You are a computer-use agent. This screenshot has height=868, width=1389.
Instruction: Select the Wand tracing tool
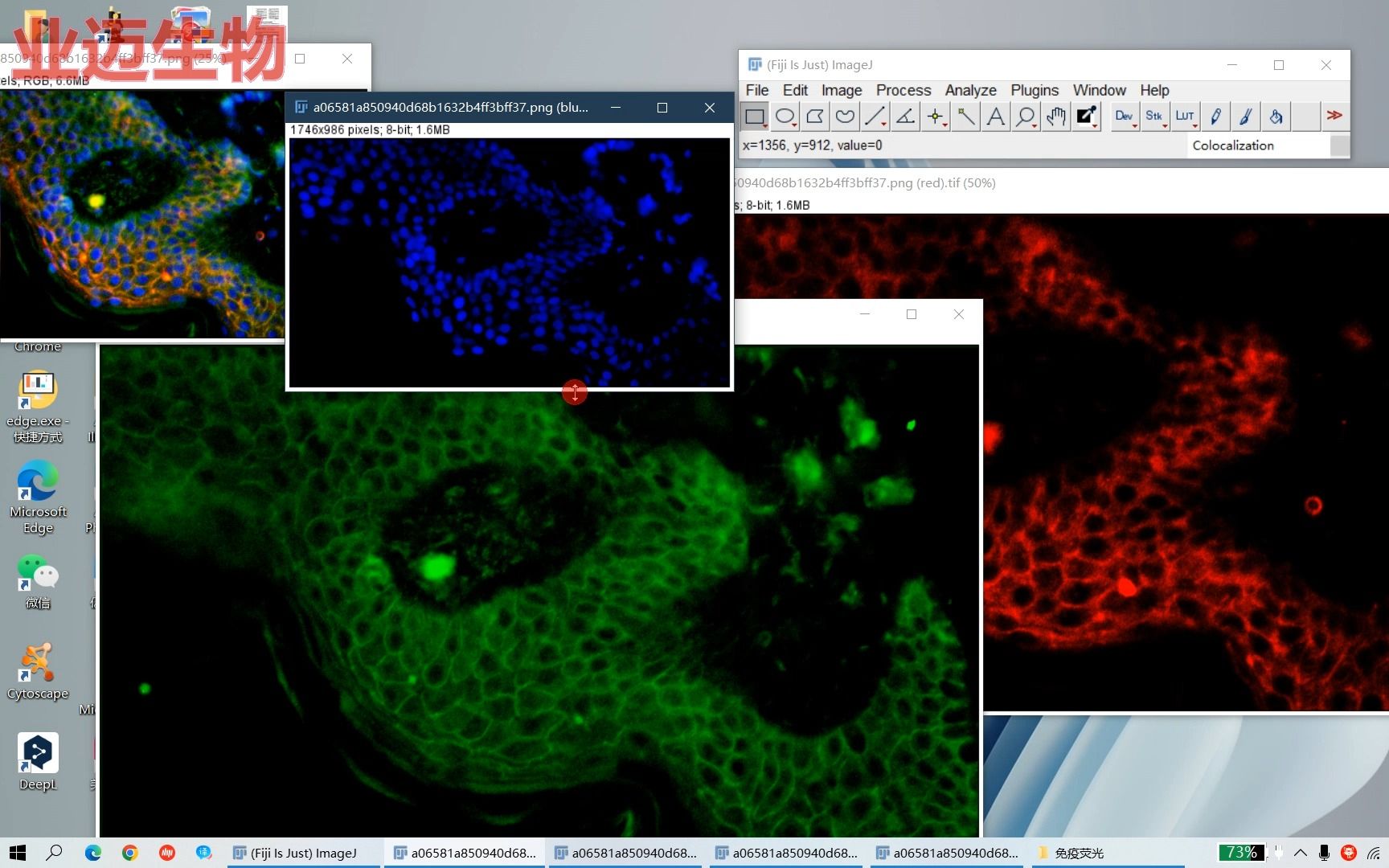965,117
